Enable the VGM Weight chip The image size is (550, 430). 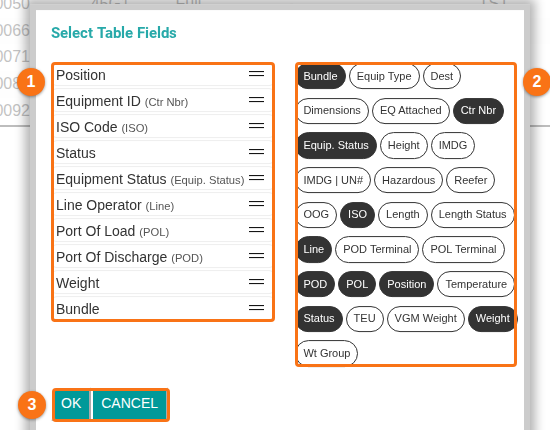point(426,318)
